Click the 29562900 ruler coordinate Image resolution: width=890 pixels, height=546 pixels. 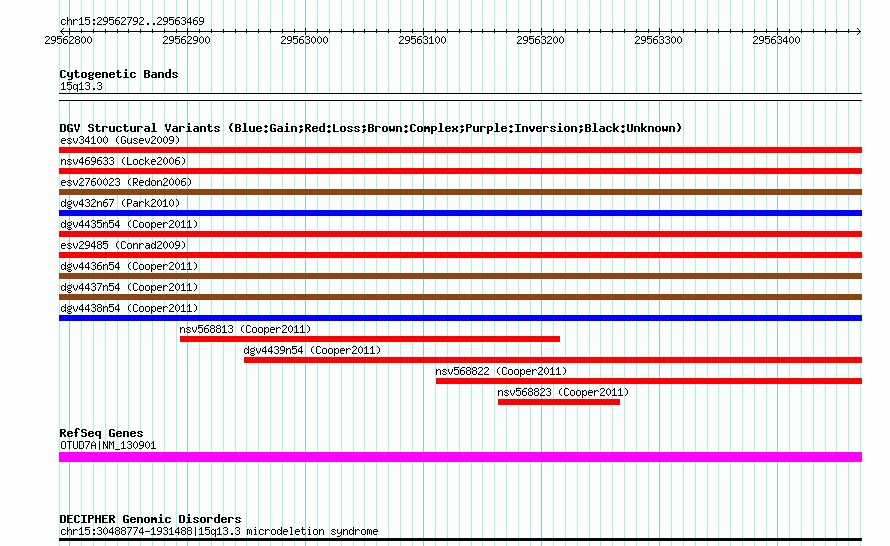[186, 40]
